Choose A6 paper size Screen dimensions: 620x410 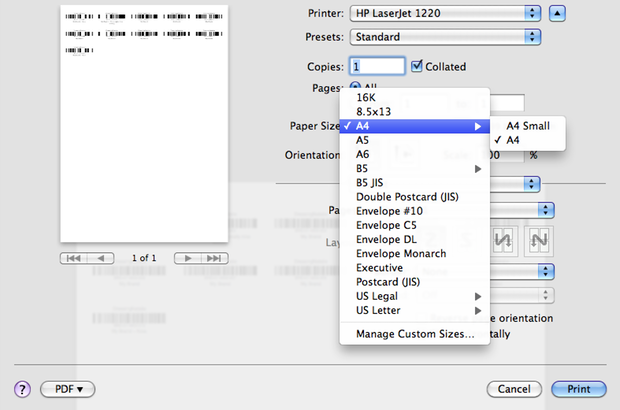click(414, 154)
